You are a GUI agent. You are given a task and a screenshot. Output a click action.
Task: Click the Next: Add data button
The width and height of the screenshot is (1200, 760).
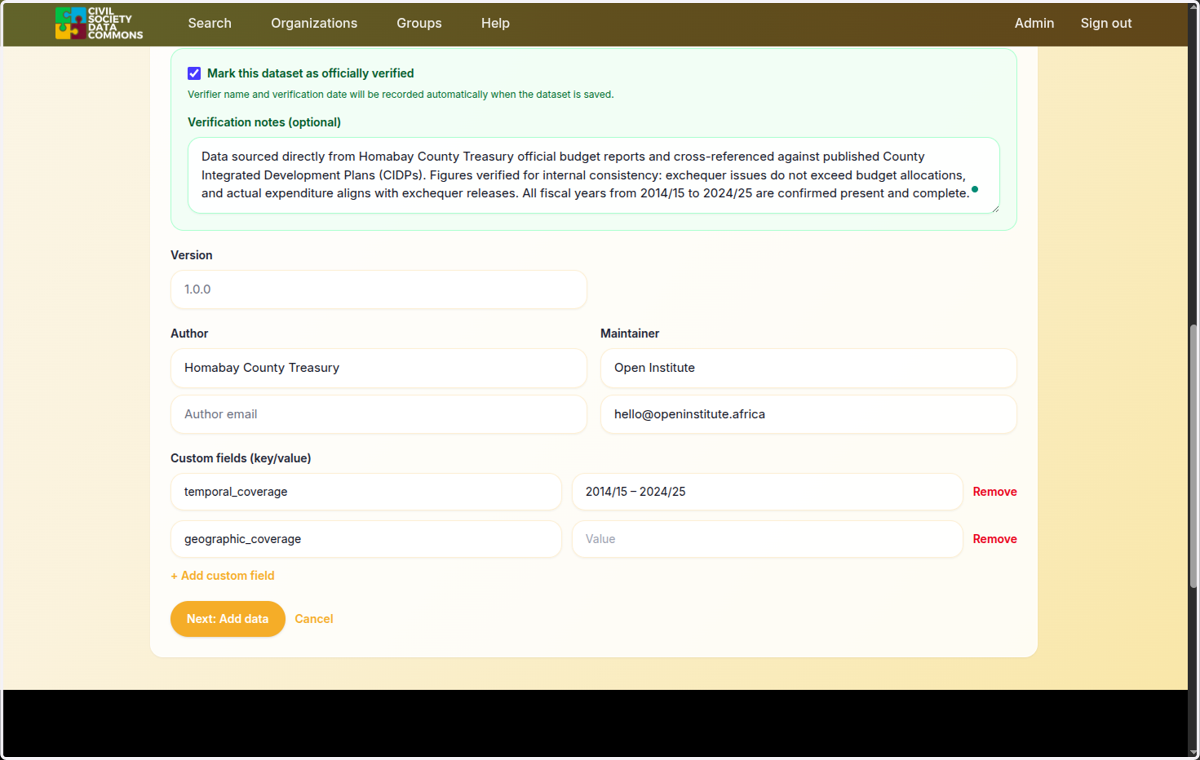pyautogui.click(x=228, y=619)
